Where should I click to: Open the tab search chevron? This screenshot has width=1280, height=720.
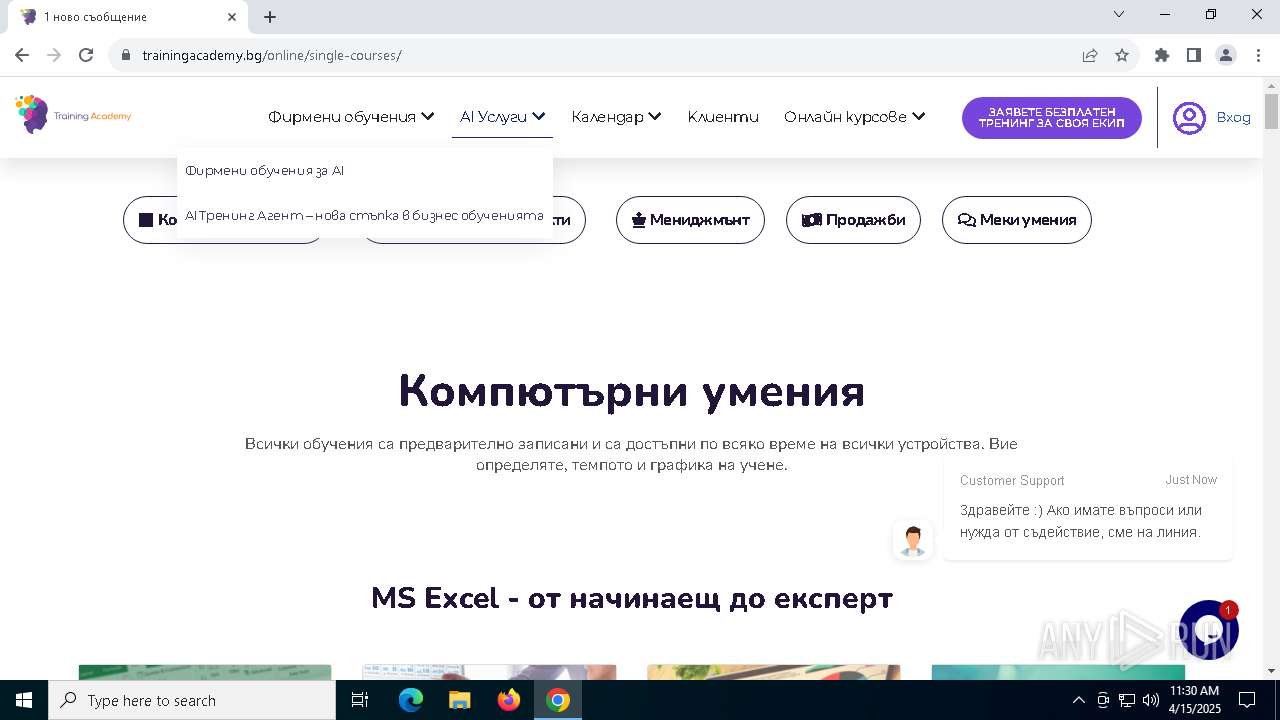pos(1119,14)
